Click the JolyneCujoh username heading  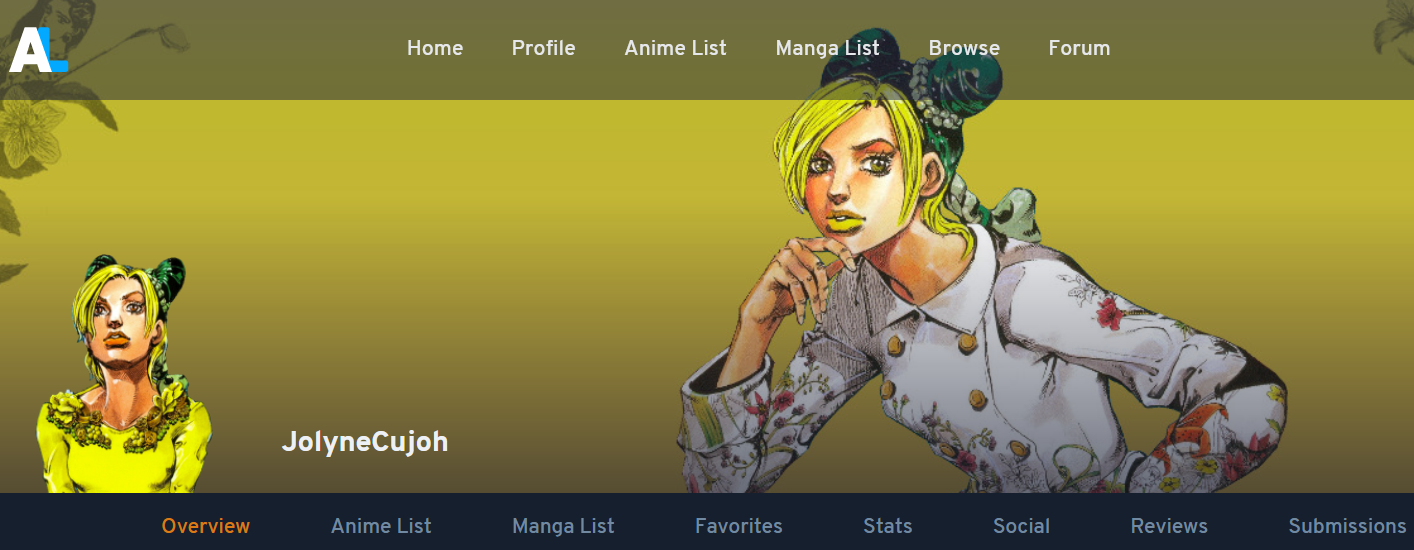365,441
